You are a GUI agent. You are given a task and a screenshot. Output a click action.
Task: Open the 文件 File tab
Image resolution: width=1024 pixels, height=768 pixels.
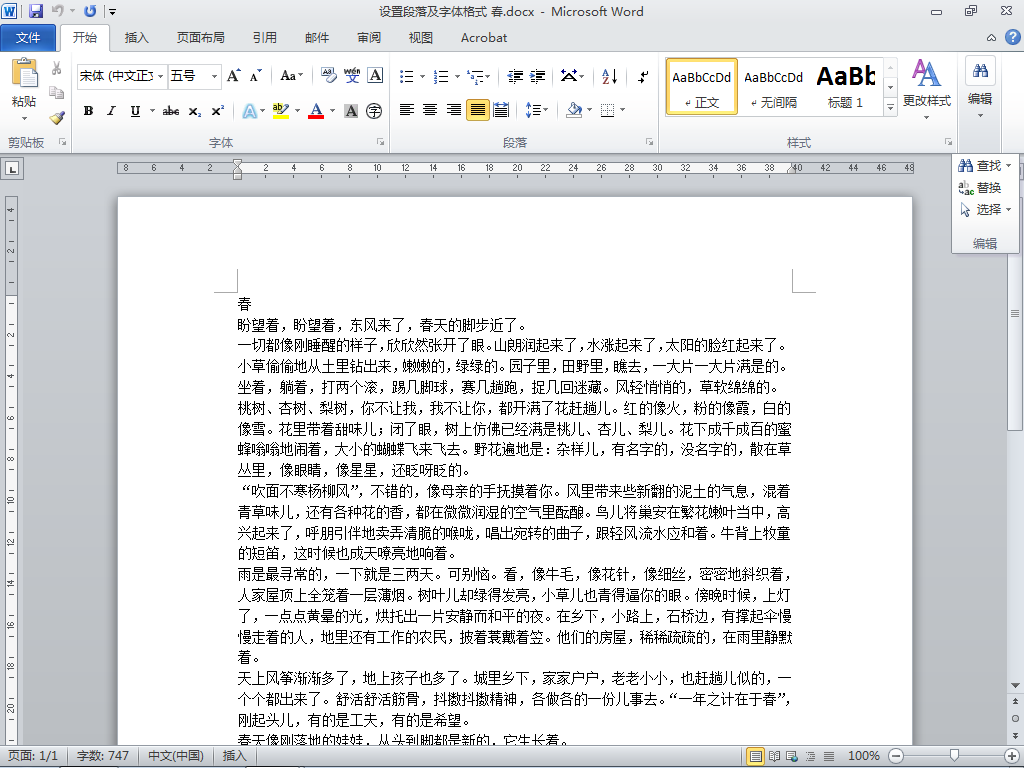tap(28, 38)
